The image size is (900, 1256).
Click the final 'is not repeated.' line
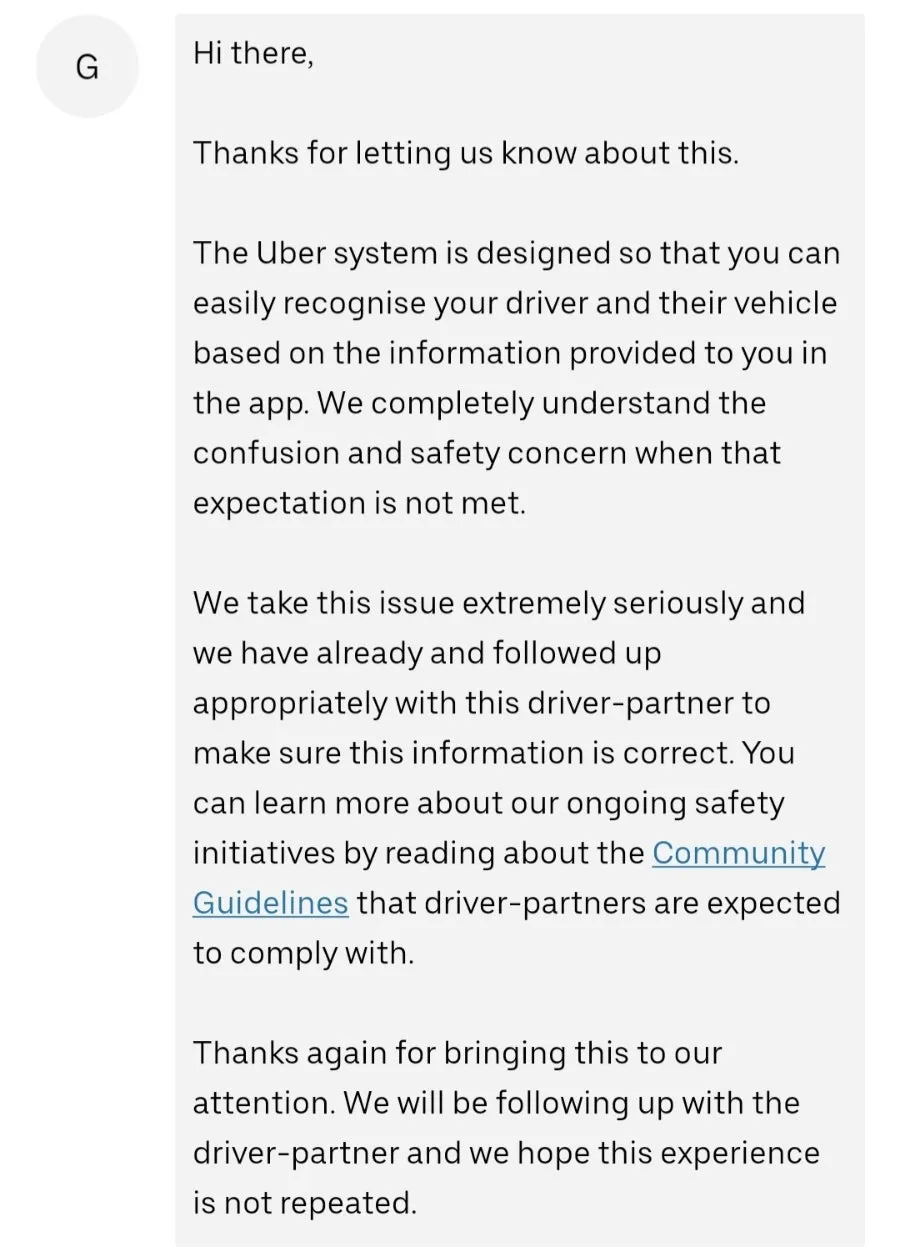[x=305, y=1203]
